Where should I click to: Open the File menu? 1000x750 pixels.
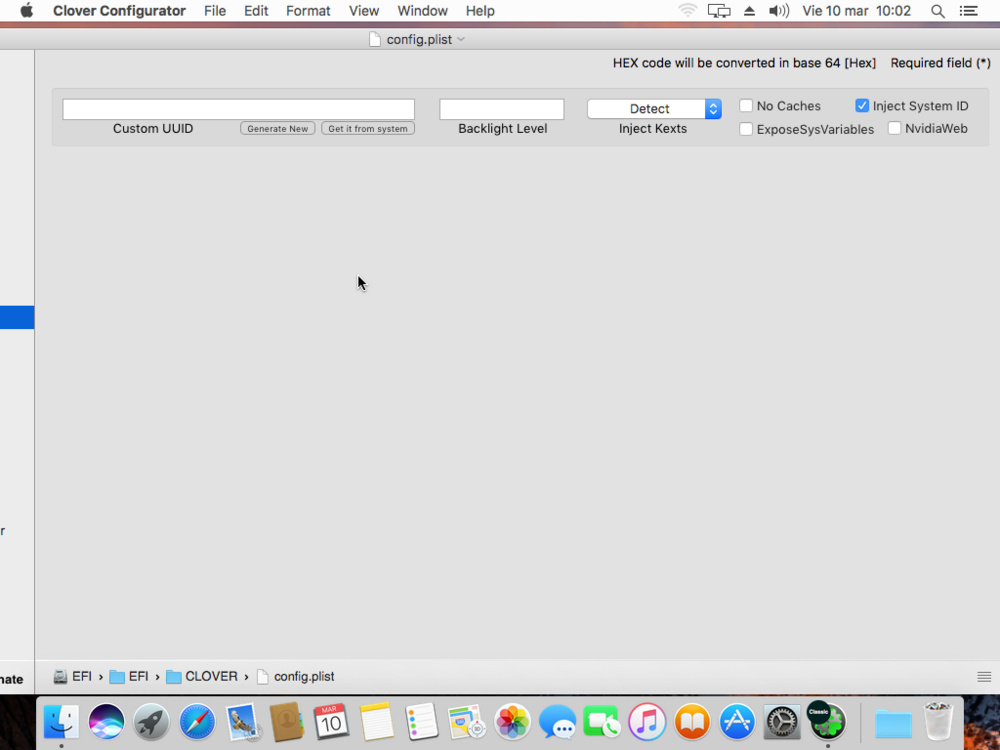tap(215, 11)
